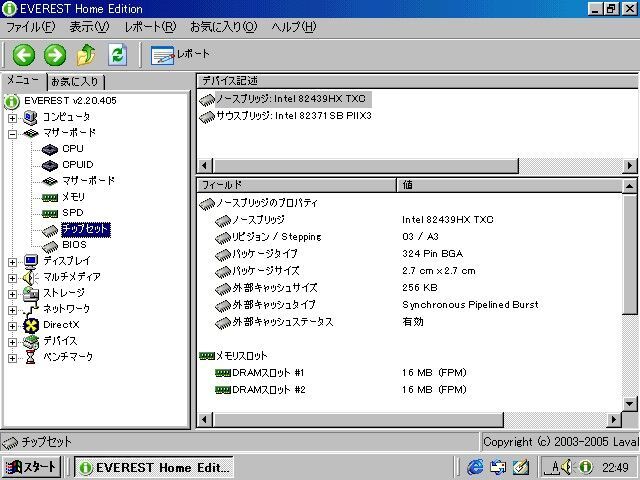The width and height of the screenshot is (640, 480).
Task: Select the CPUID chip icon in tree
Action: 50,166
